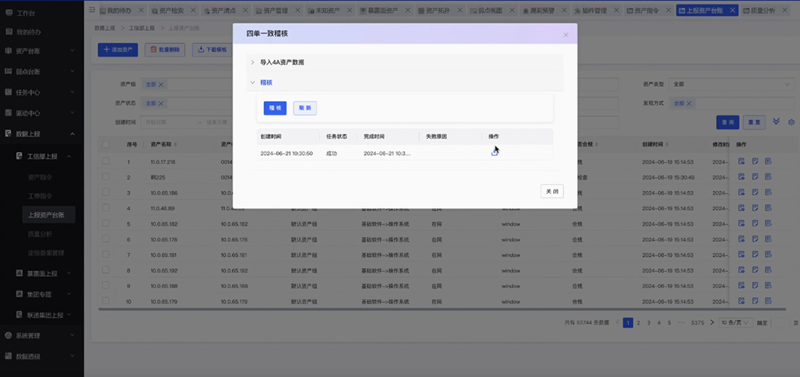
Task: Remove the 全部 tag from 资产组 filter
Action: [x=161, y=85]
